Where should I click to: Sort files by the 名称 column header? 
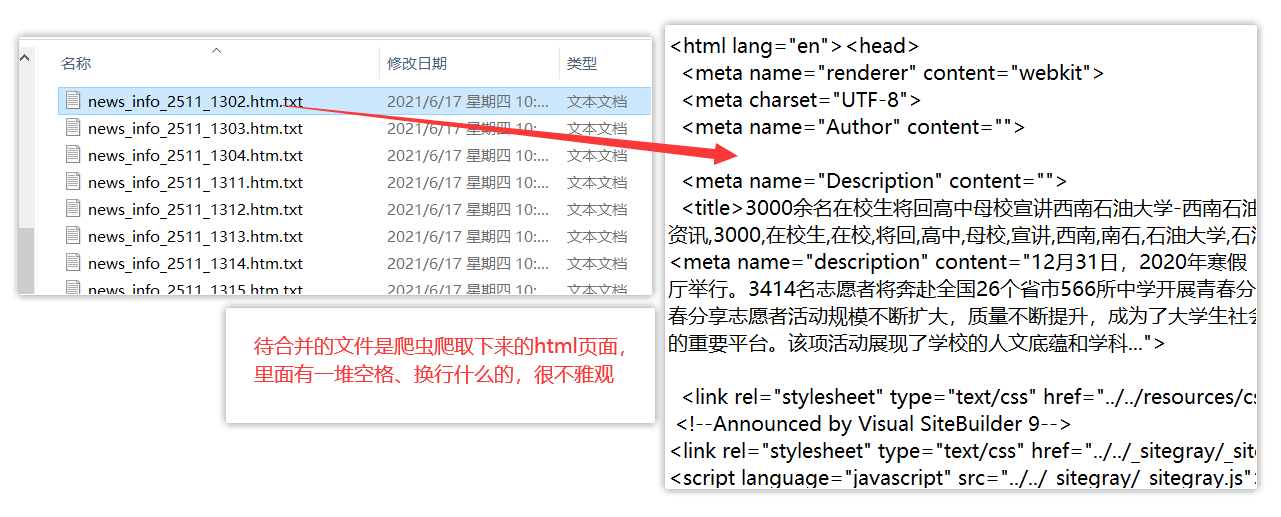point(76,63)
